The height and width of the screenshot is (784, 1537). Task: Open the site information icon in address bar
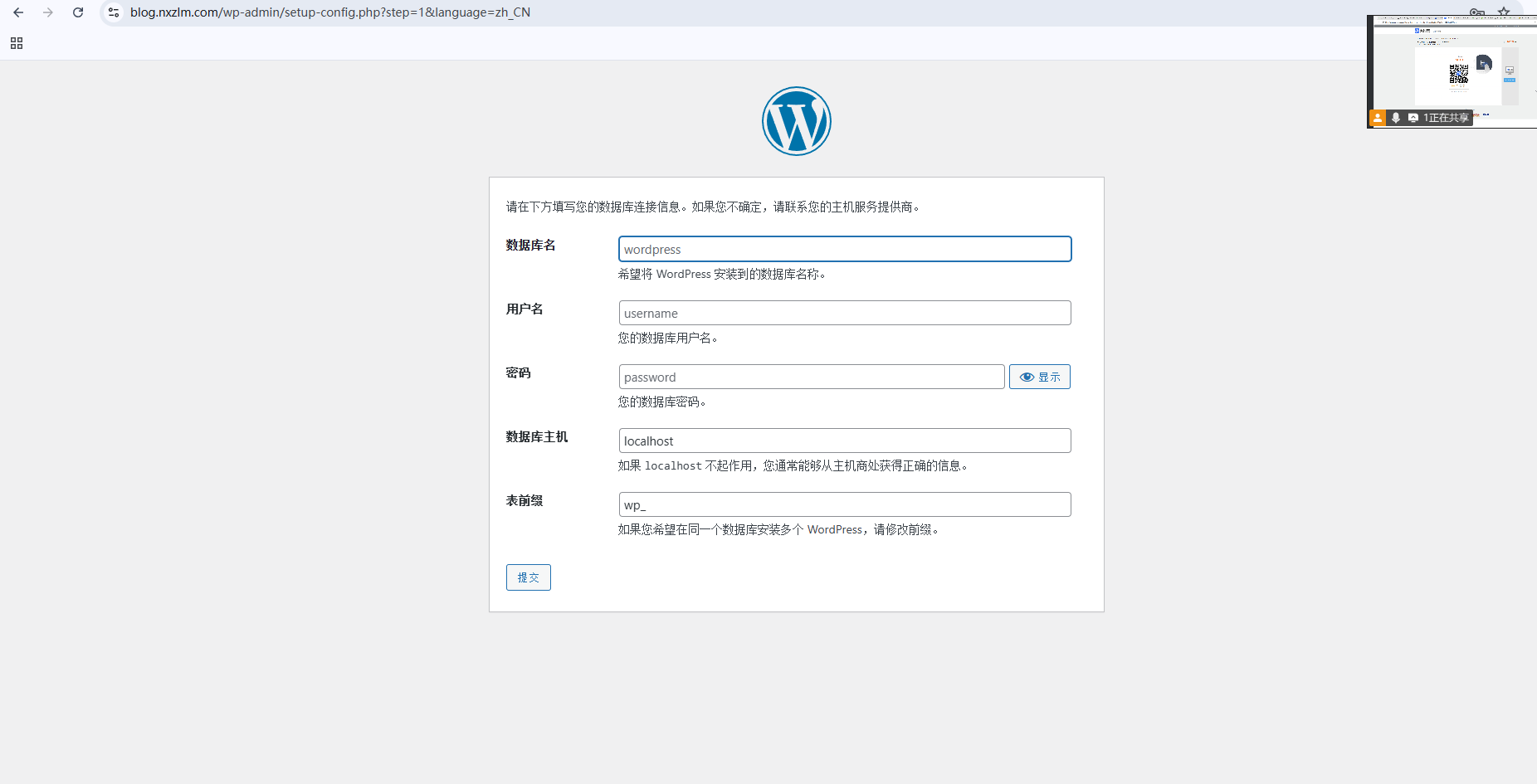pos(115,12)
